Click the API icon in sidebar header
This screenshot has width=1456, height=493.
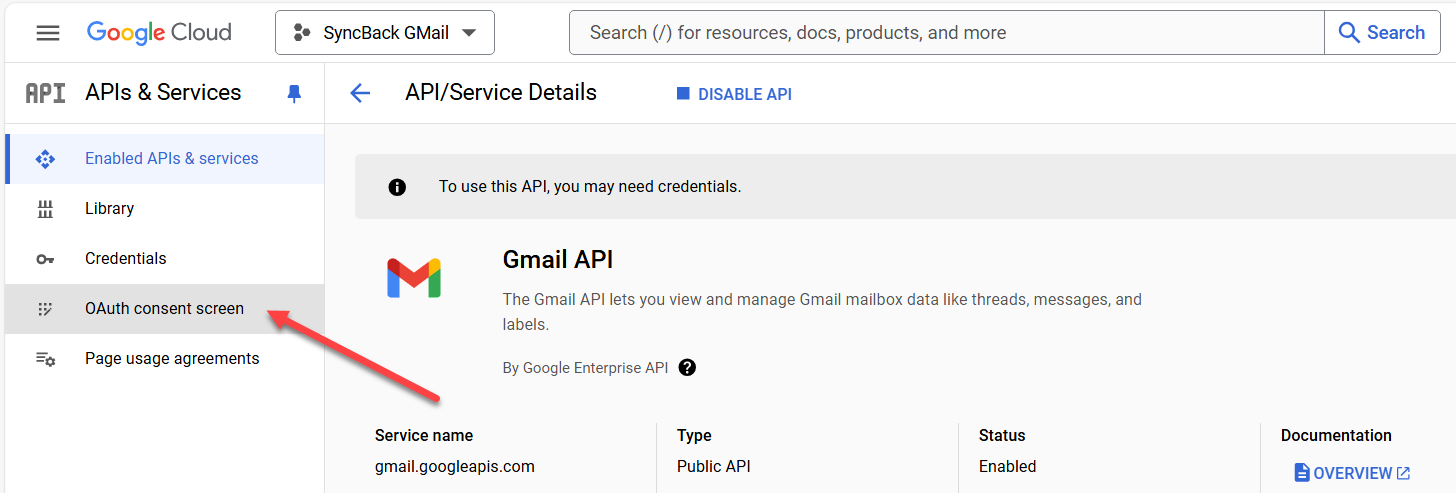tap(45, 93)
